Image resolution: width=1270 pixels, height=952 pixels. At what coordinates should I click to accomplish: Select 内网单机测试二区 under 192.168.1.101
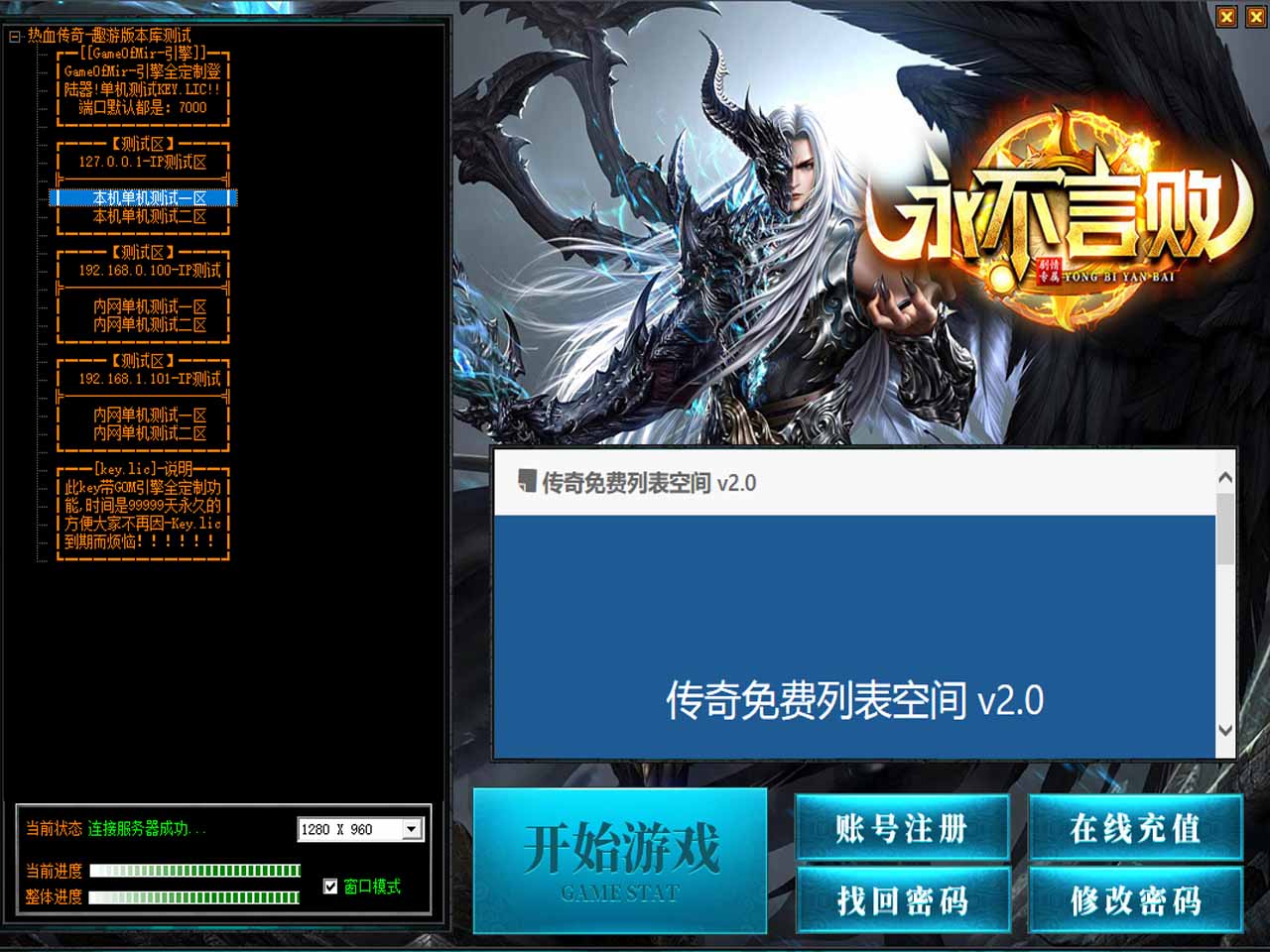pyautogui.click(x=149, y=433)
